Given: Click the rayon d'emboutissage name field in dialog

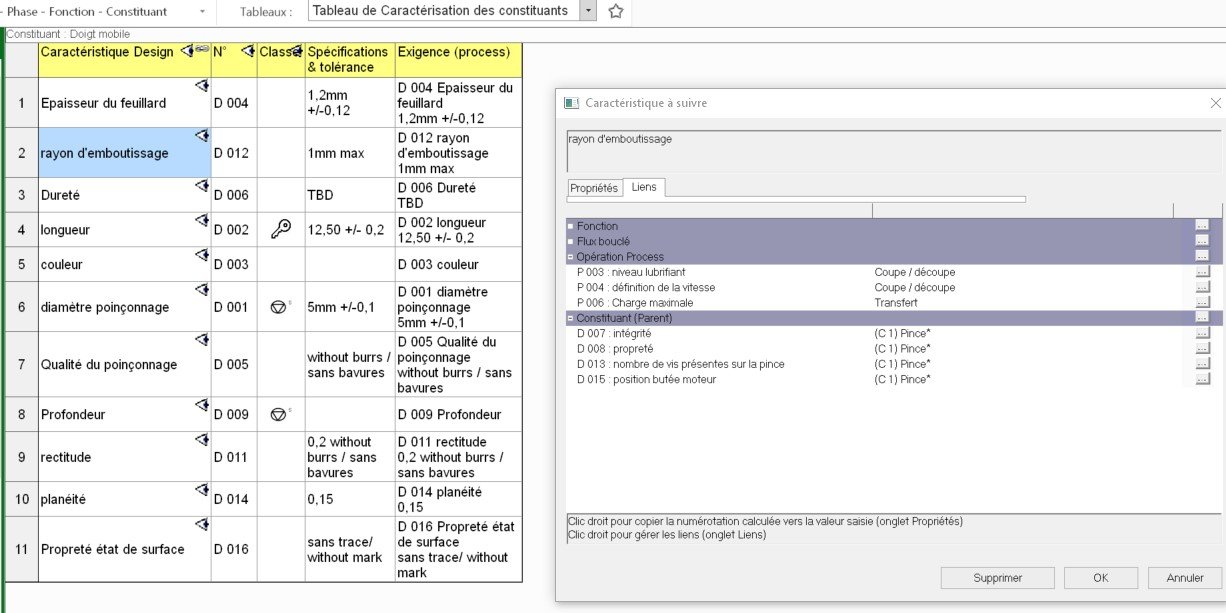Looking at the screenshot, I should [x=894, y=152].
